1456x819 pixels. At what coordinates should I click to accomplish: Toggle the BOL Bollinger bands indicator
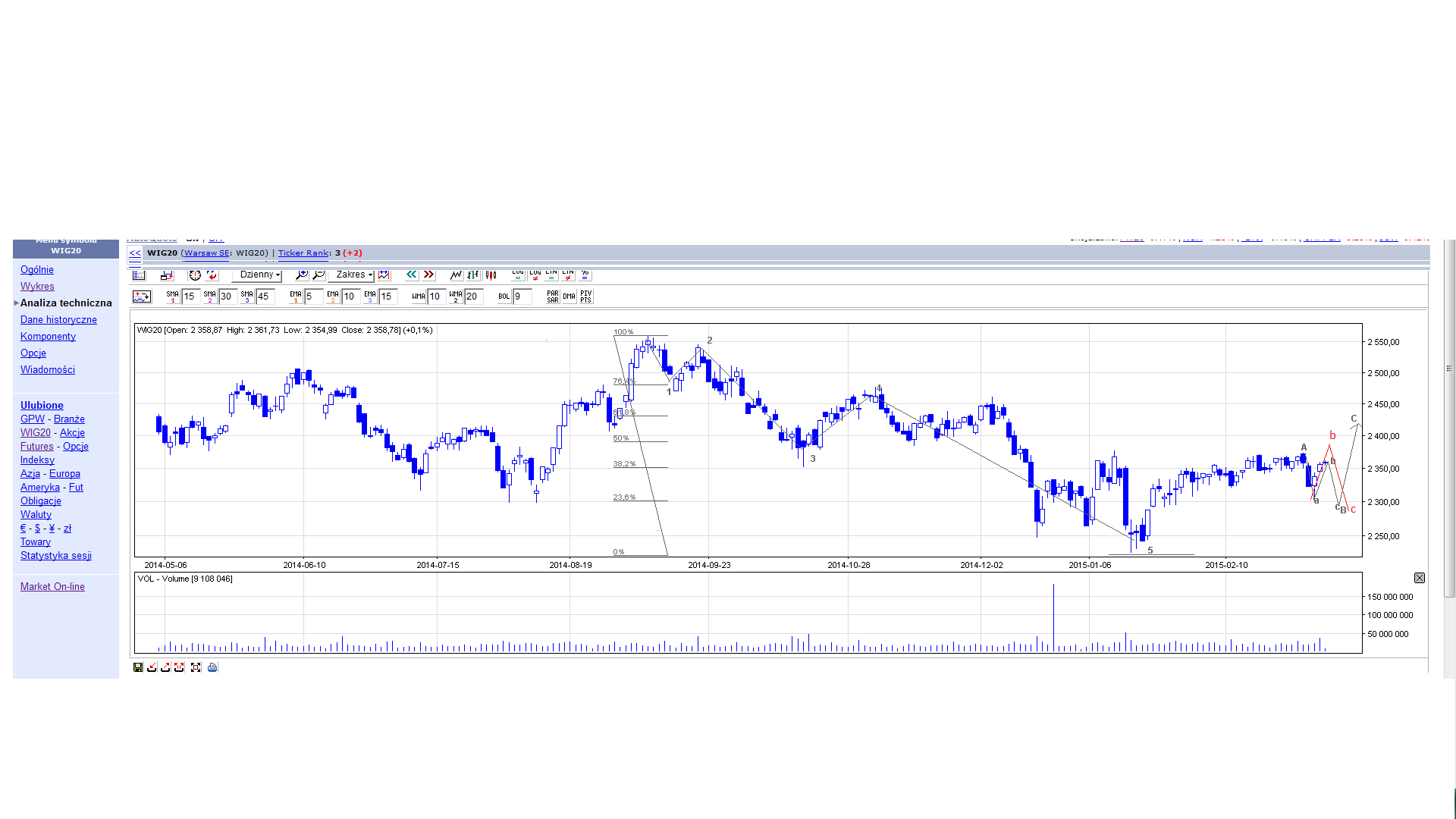(x=504, y=297)
